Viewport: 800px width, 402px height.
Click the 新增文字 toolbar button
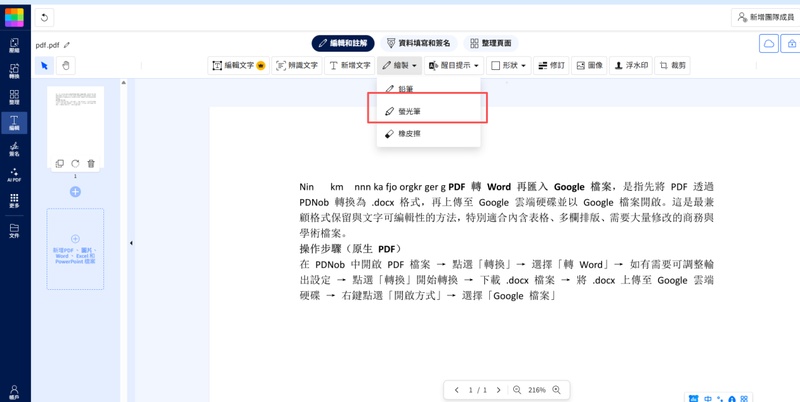pos(350,65)
